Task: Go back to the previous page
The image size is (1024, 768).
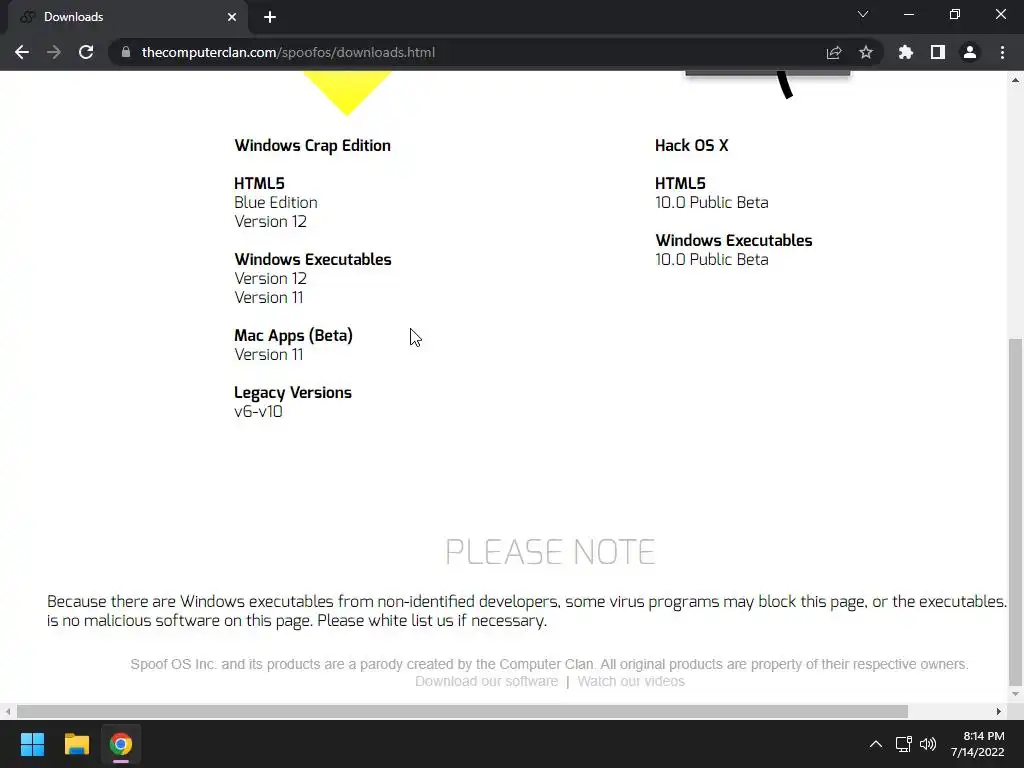Action: click(22, 52)
